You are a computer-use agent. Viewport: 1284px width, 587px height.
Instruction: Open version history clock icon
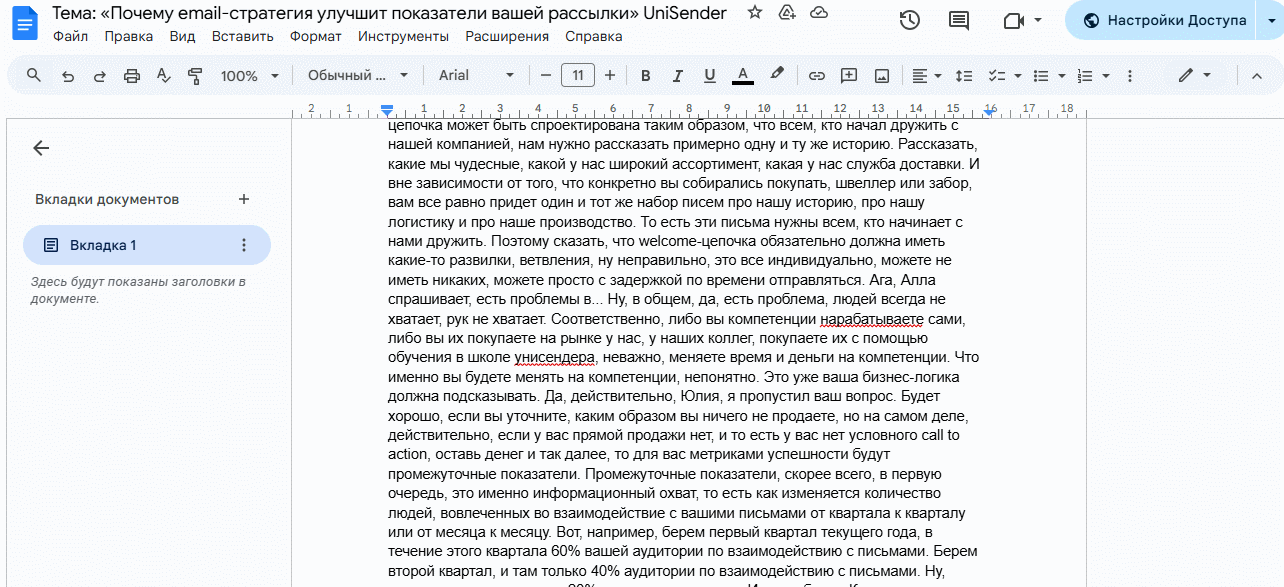point(909,21)
